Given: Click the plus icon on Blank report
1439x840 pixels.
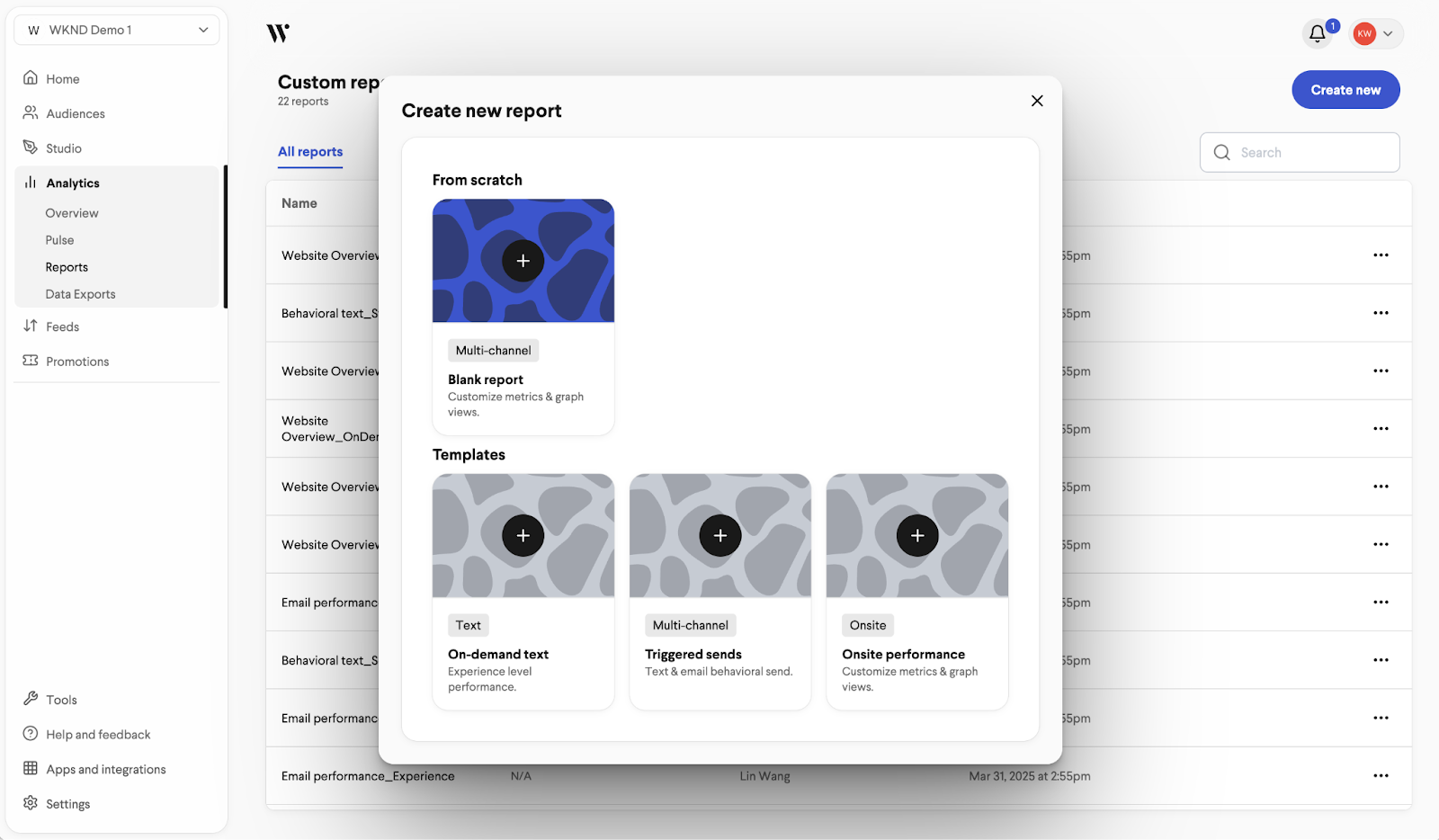Looking at the screenshot, I should (x=523, y=261).
